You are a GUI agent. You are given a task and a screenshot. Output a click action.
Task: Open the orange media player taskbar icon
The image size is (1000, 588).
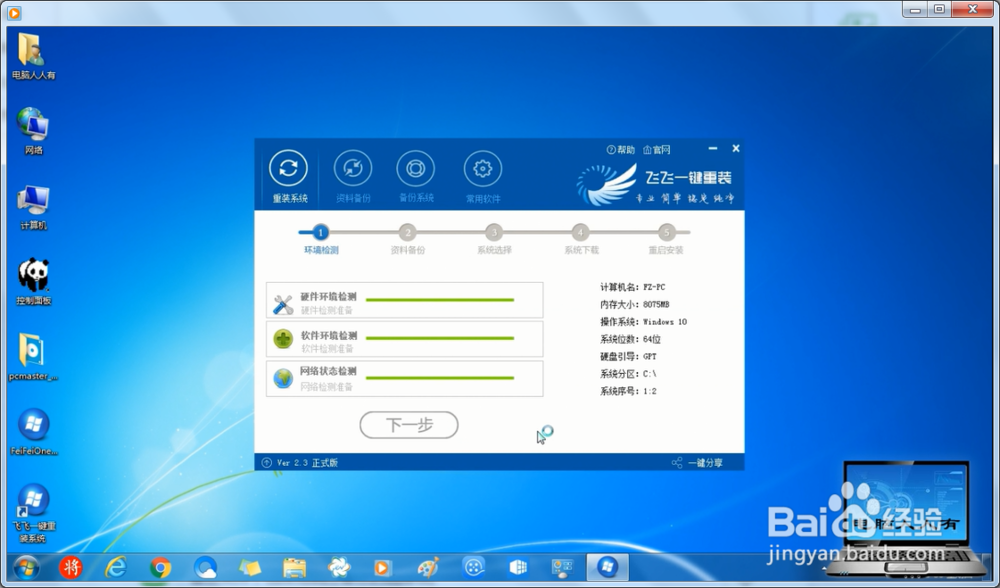click(x=383, y=567)
